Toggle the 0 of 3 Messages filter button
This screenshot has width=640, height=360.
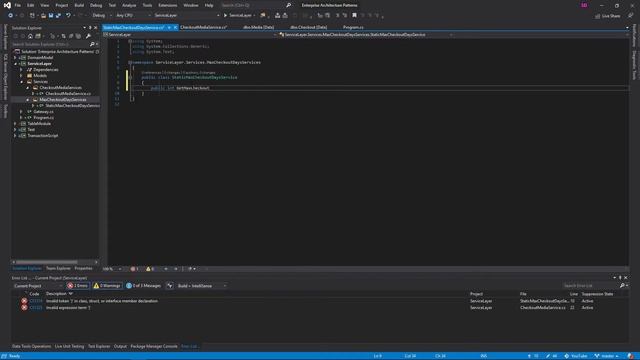[x=143, y=286]
